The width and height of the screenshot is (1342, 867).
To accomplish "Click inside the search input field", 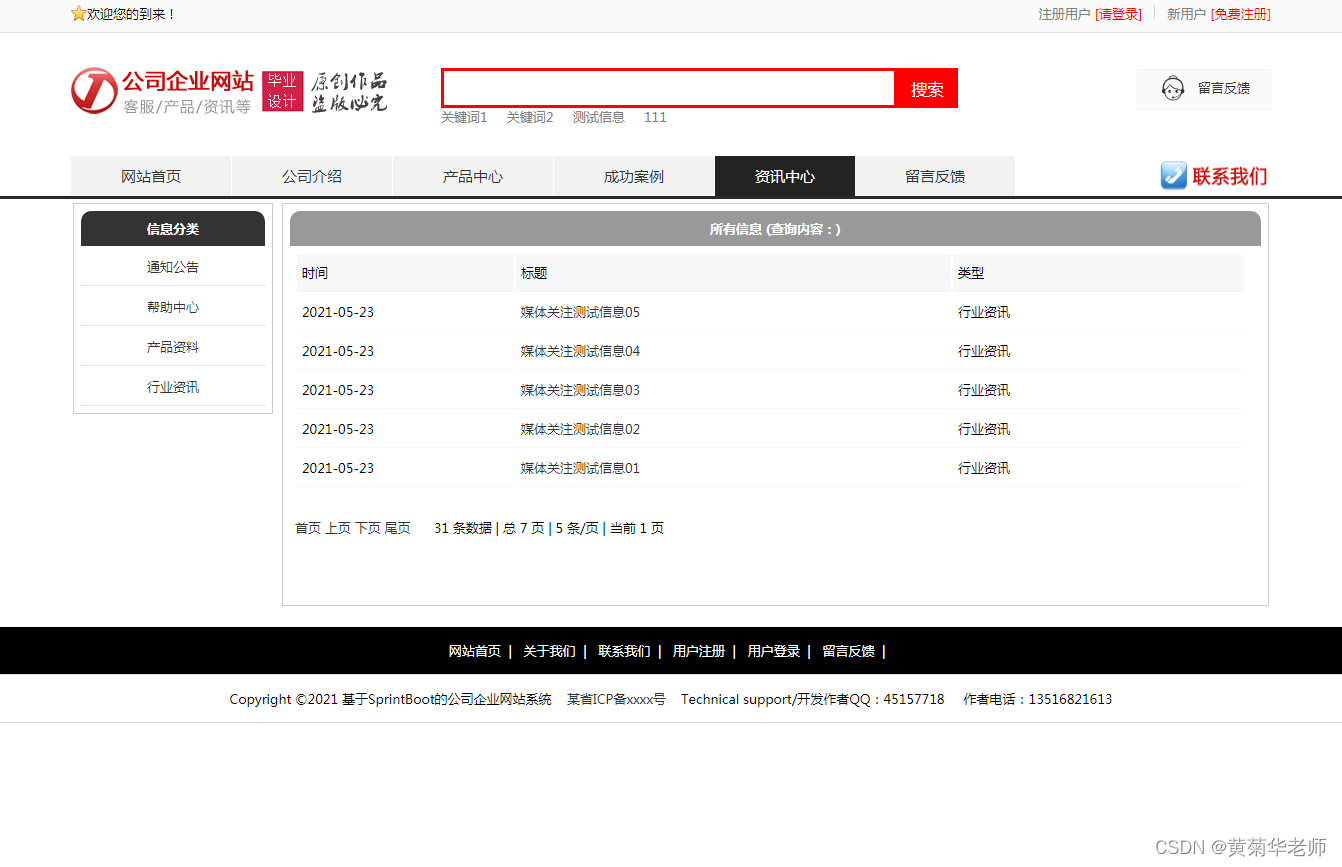I will pos(668,88).
